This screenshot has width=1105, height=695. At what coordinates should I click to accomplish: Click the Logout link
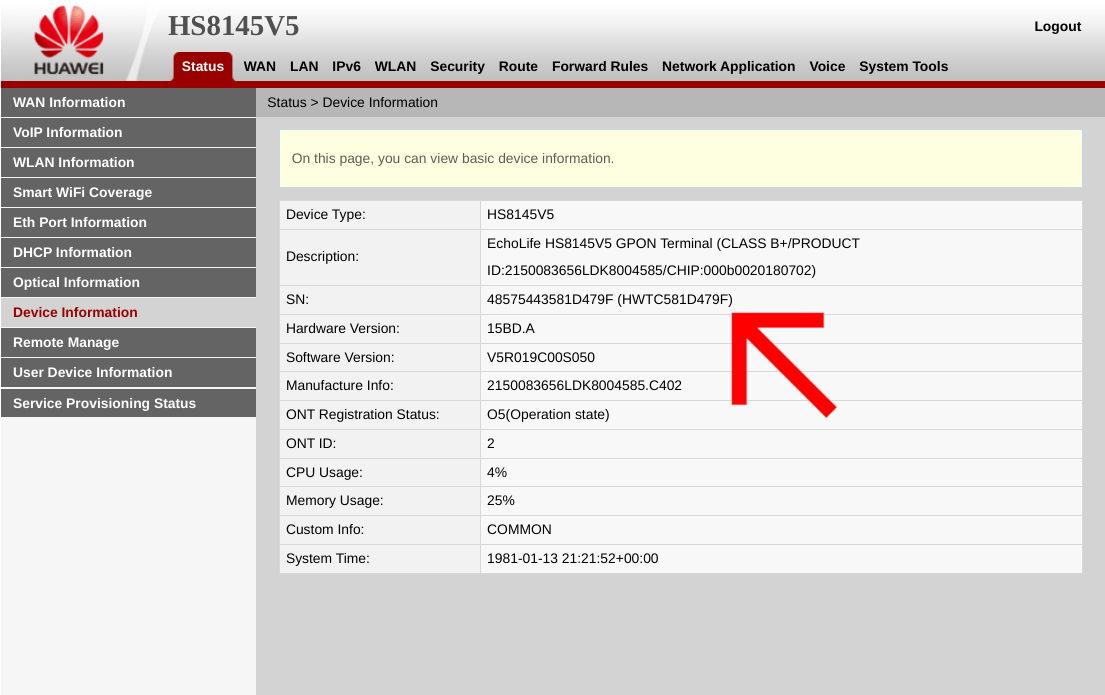point(1057,26)
